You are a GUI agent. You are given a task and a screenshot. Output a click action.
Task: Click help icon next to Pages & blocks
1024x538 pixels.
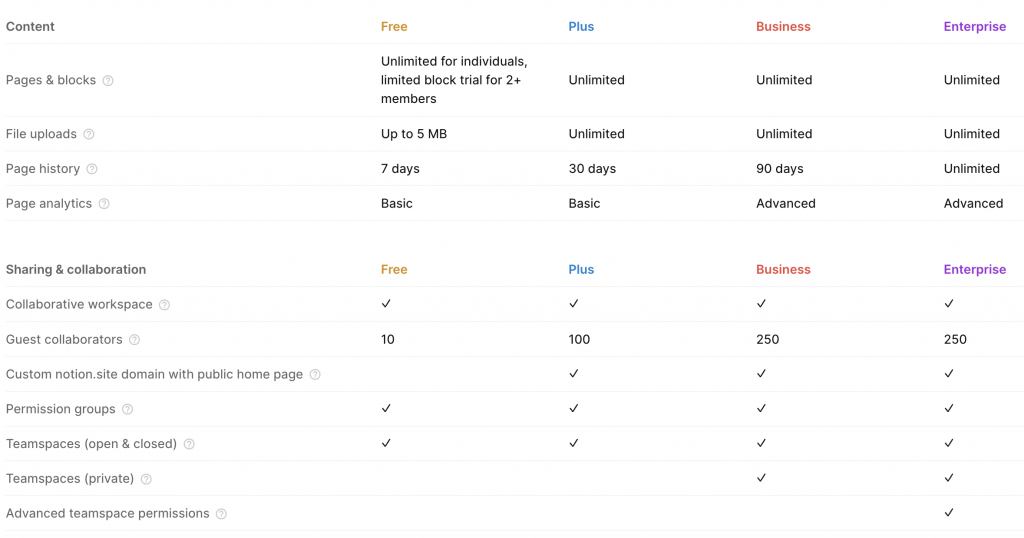pos(108,81)
